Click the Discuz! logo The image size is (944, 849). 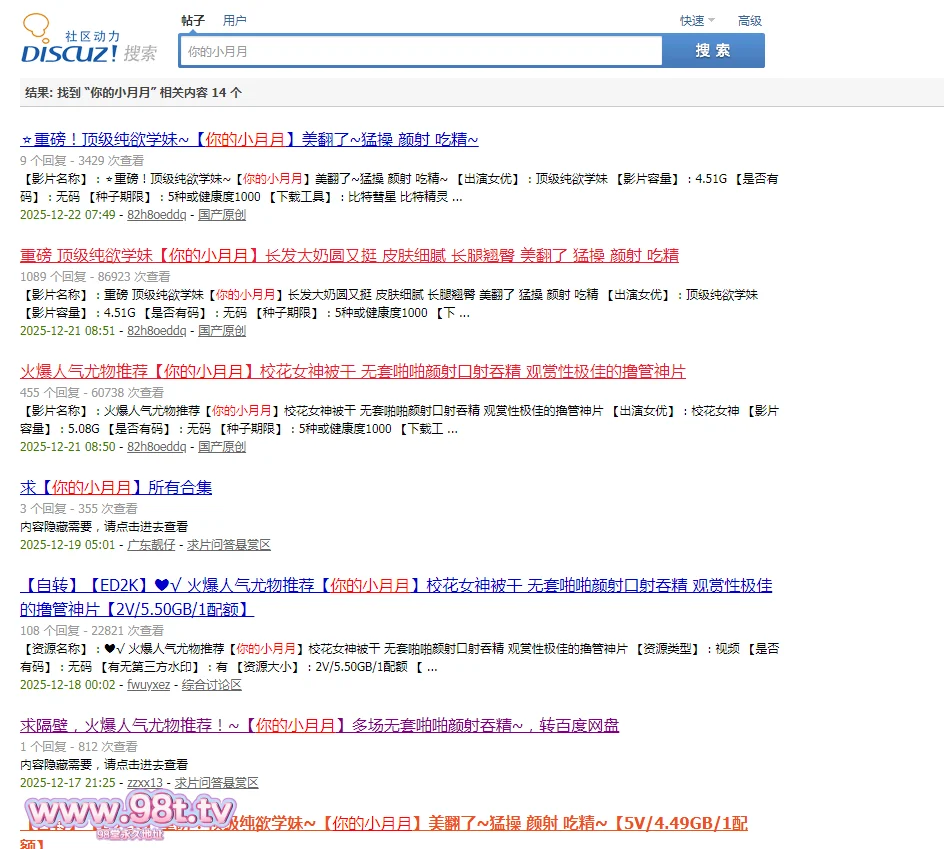coord(88,42)
